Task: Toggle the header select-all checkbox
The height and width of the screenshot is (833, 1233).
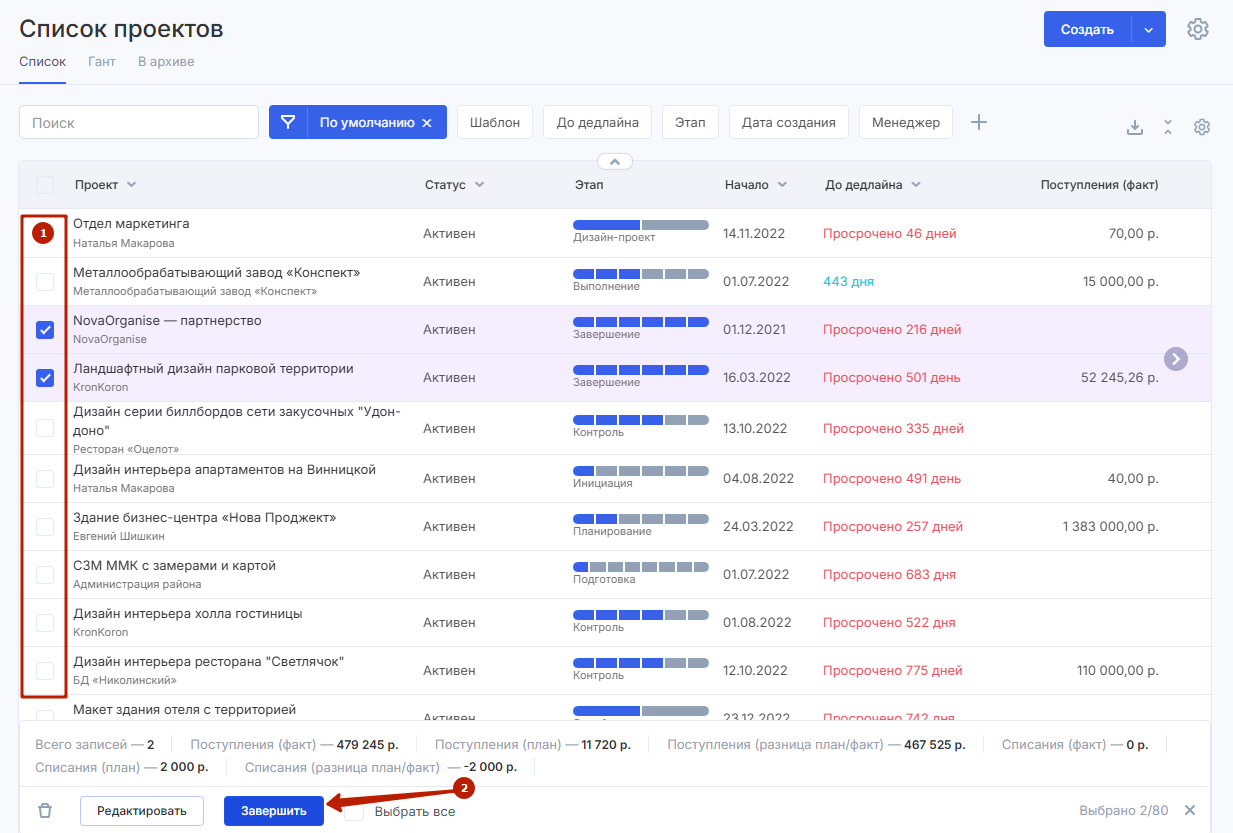Action: (45, 185)
